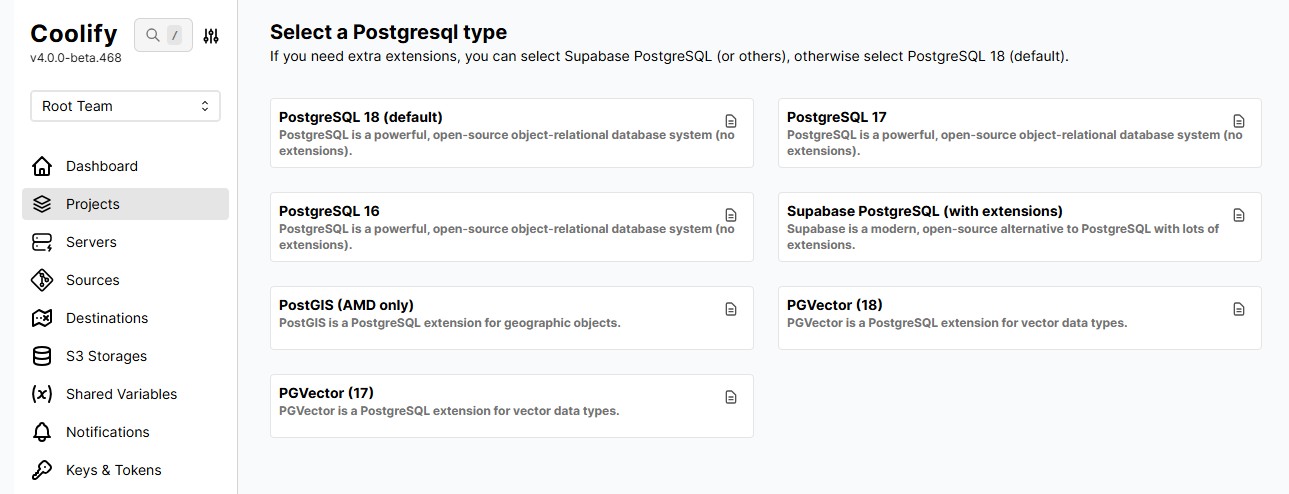Click the settings sliders icon near search

211,36
